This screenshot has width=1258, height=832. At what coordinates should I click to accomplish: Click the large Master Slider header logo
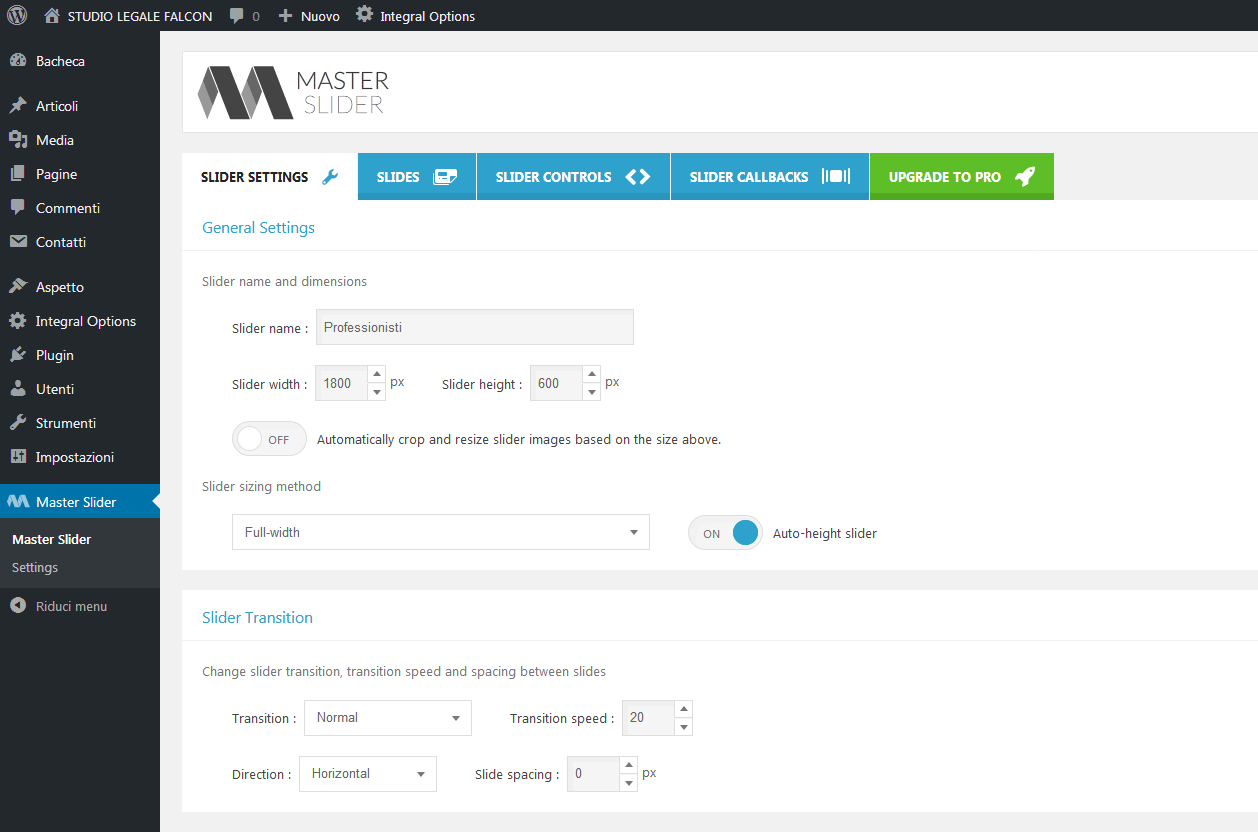(293, 92)
